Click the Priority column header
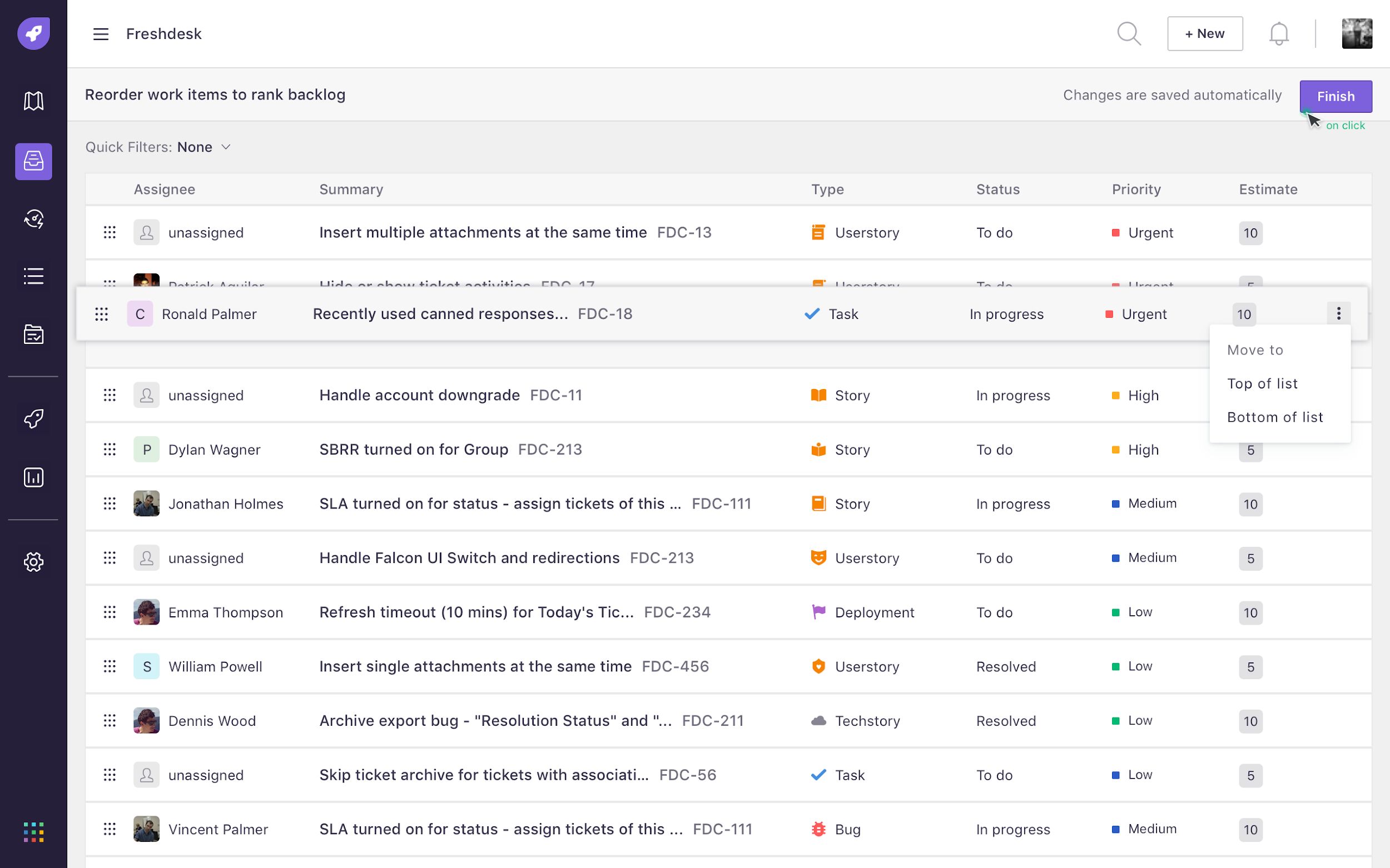Screen dimensions: 1390x868 [x=1136, y=189]
